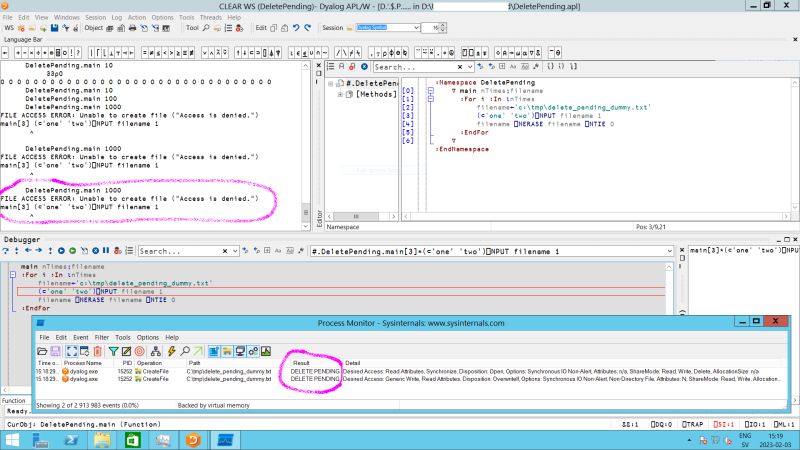This screenshot has width=800, height=450.
Task: Click the Copy icon in Edit toolbar
Action: click(x=273, y=28)
